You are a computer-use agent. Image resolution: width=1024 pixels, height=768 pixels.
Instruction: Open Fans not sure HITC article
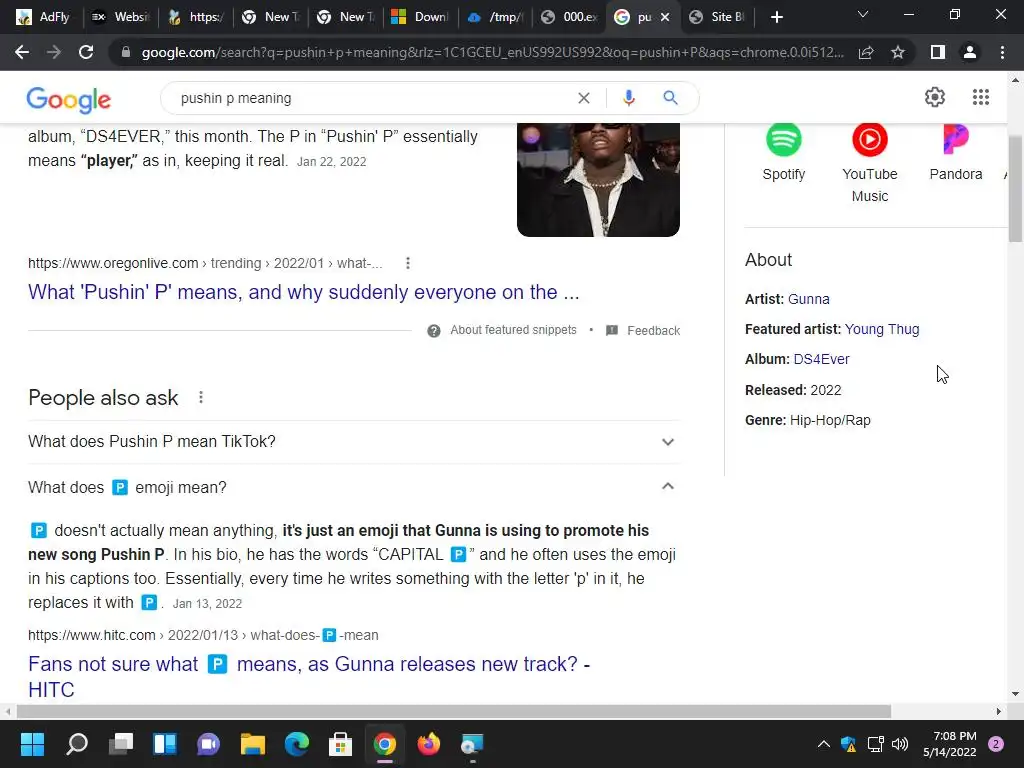click(x=309, y=677)
